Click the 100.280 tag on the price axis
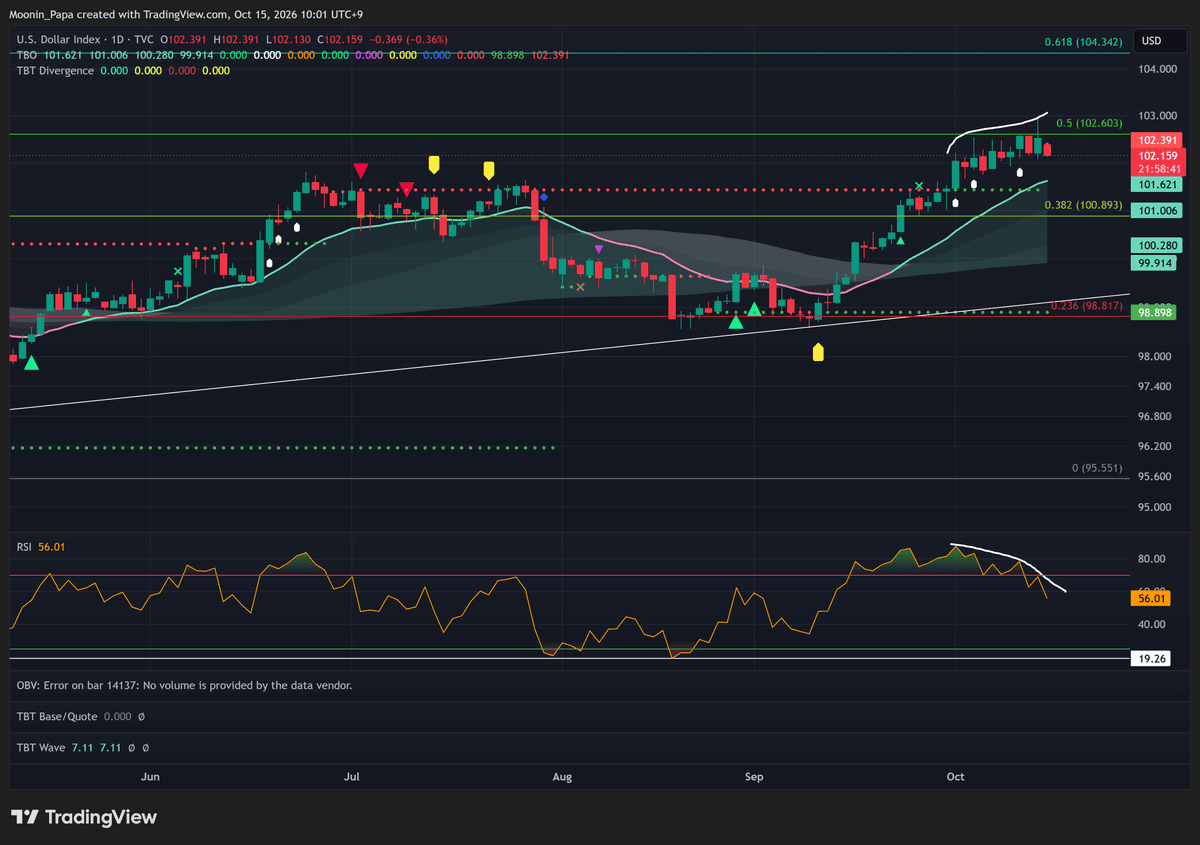This screenshot has height=845, width=1200. [1157, 246]
